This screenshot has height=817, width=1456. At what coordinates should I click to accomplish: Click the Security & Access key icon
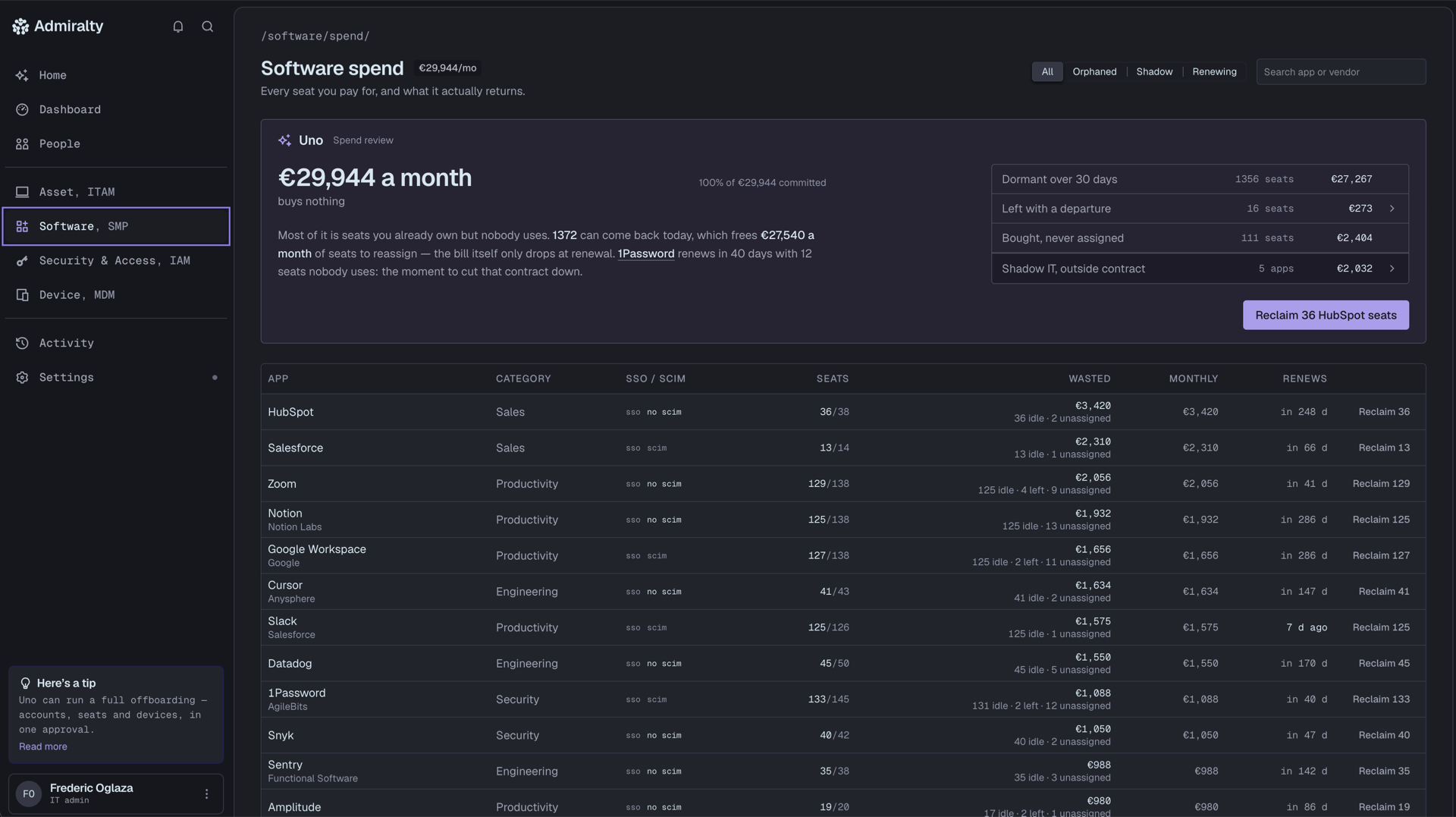[22, 260]
